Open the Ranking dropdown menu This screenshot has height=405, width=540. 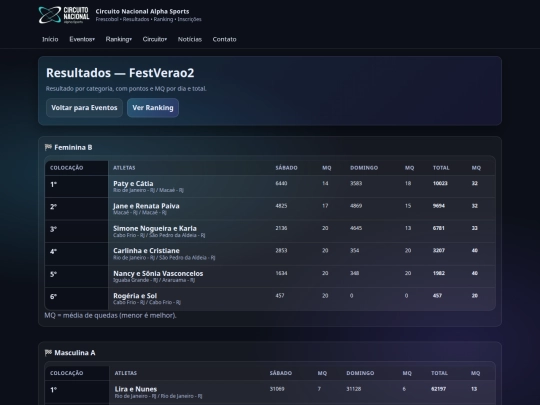pos(118,39)
